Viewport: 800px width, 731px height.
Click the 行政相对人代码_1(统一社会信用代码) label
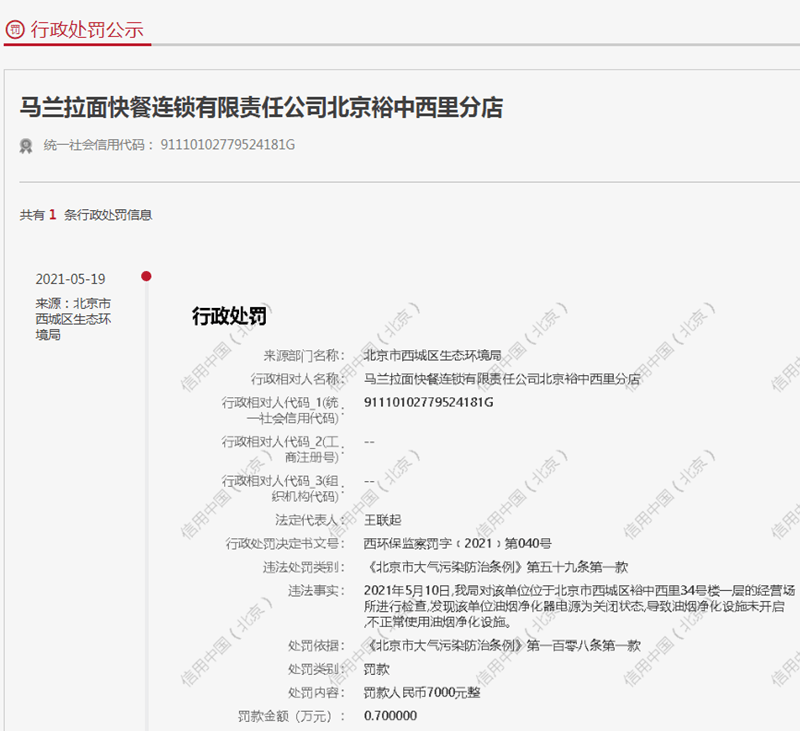283,410
